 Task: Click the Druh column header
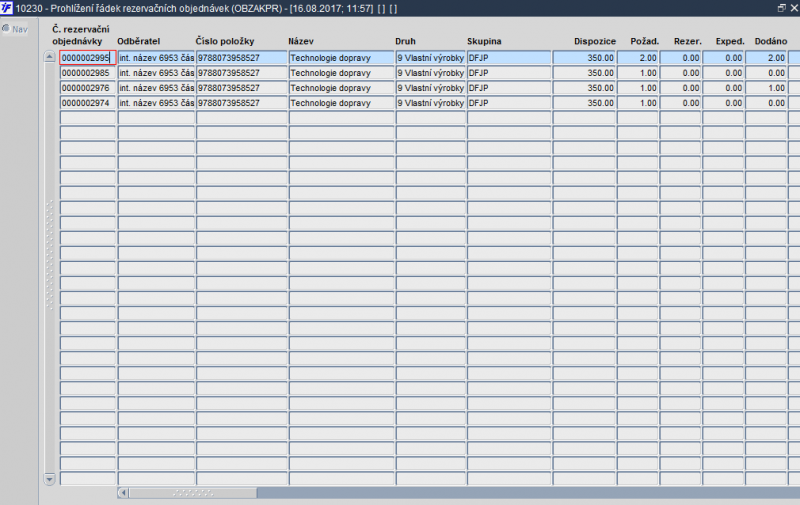click(406, 41)
